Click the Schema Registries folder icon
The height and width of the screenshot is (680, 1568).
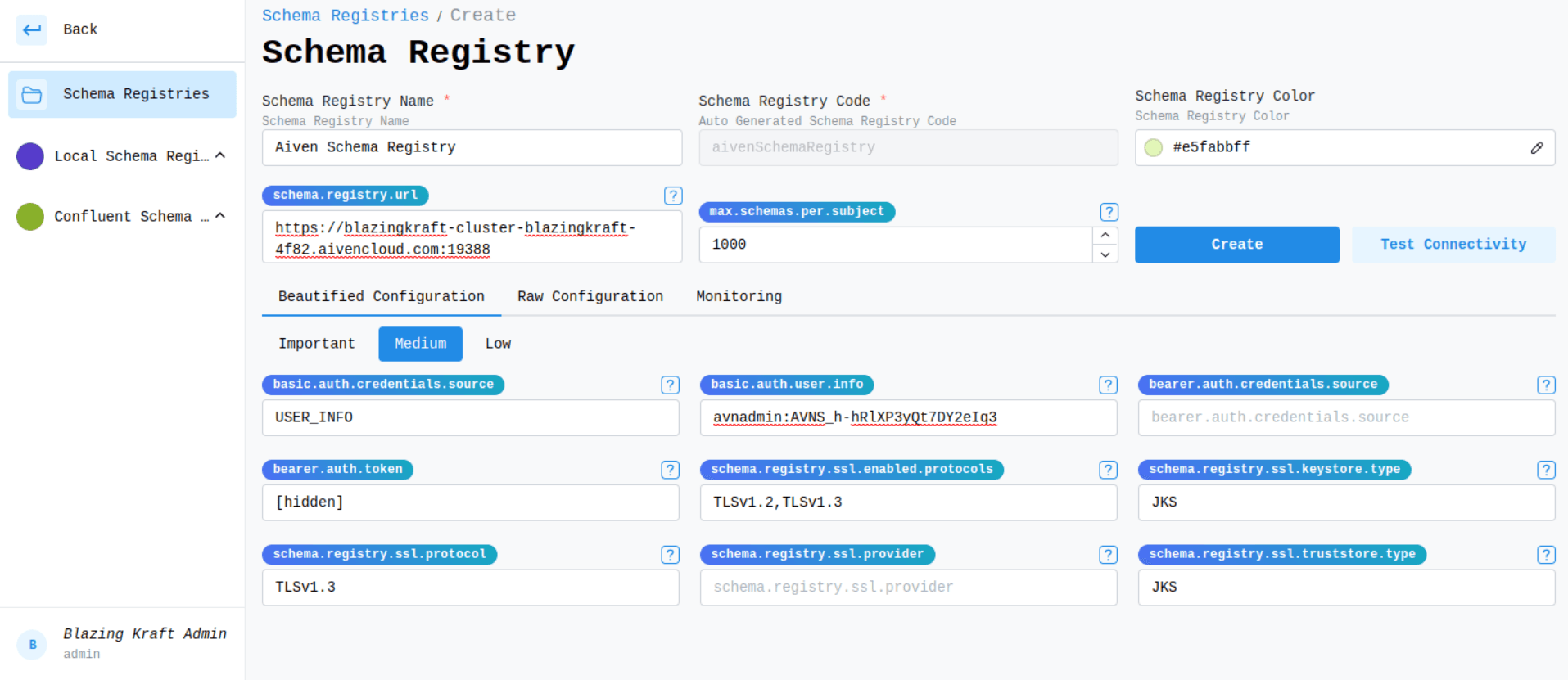(x=32, y=95)
